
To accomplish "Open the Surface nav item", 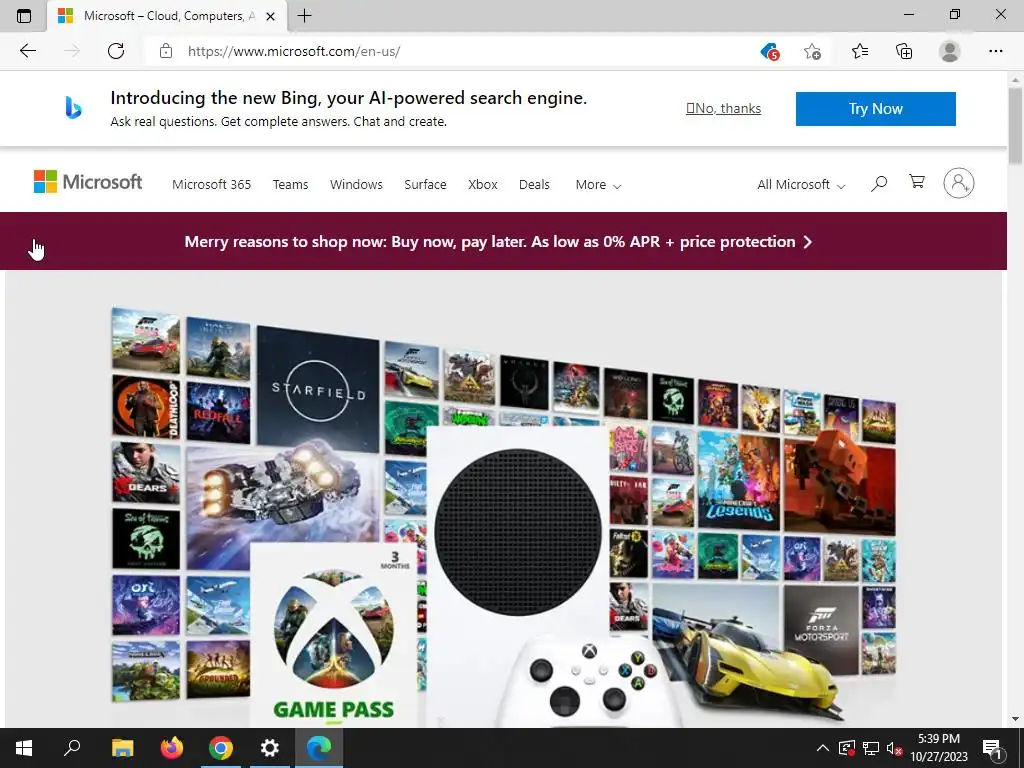I will (x=425, y=185).
